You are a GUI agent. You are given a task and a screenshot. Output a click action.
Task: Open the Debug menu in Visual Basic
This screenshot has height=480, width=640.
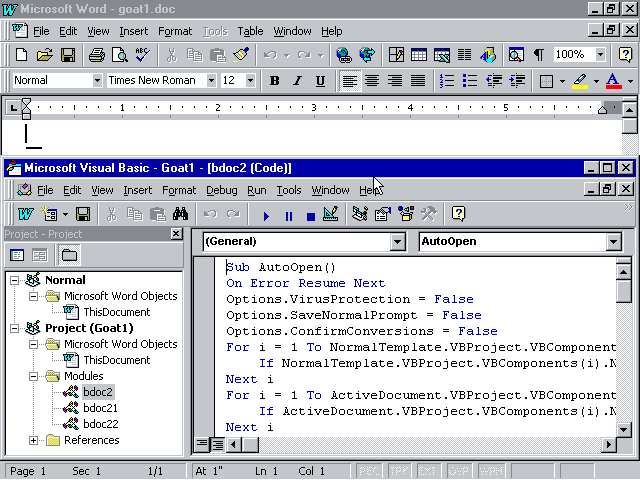222,190
